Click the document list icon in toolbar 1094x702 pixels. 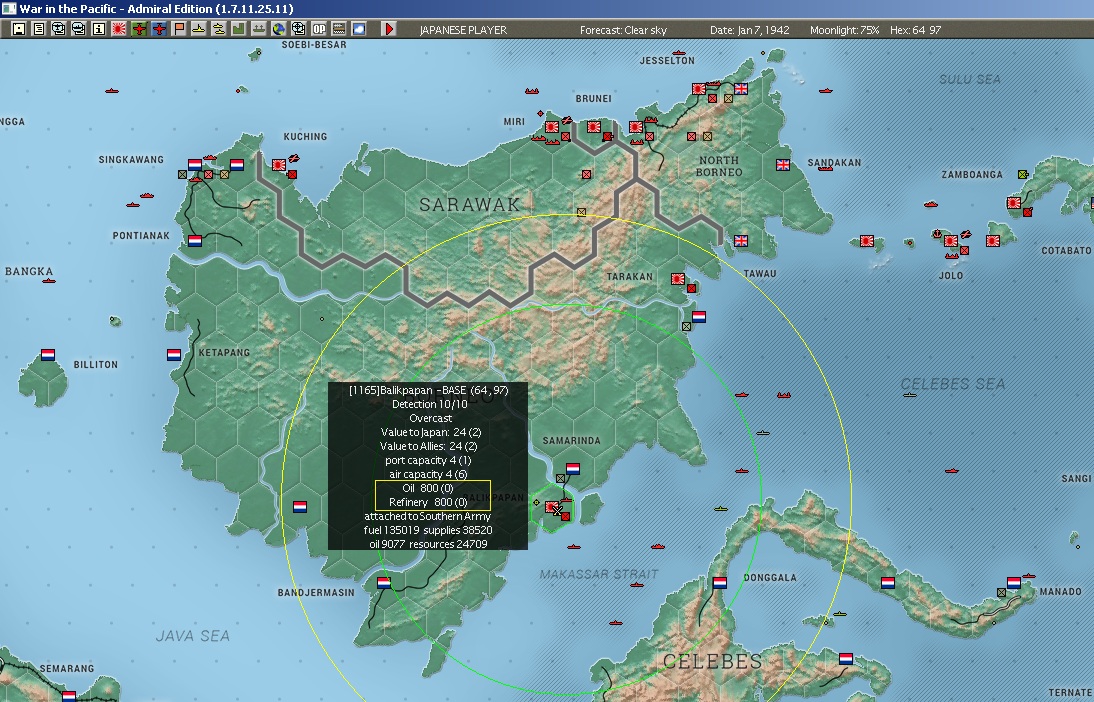[39, 29]
